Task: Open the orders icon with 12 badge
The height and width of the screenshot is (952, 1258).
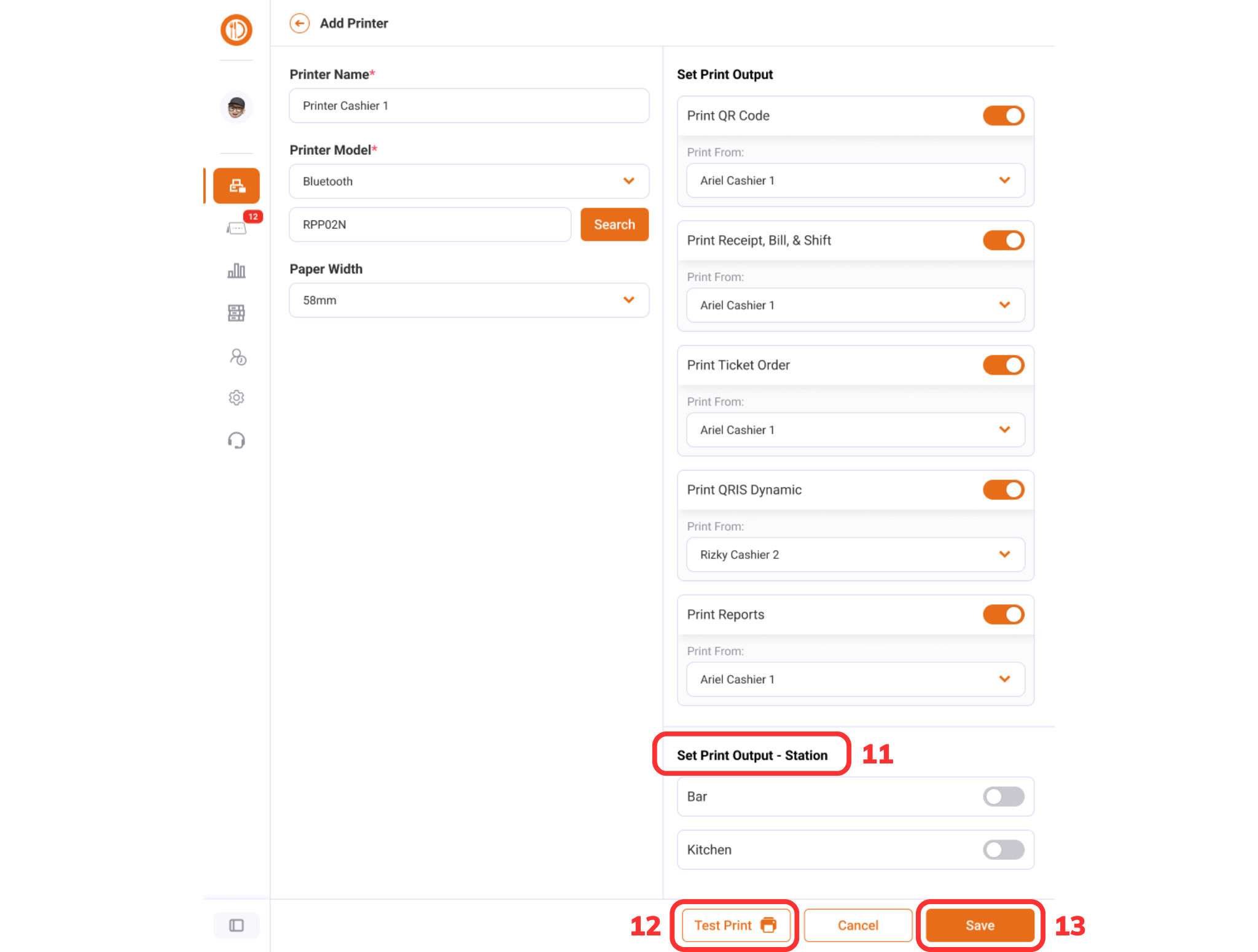Action: click(237, 228)
